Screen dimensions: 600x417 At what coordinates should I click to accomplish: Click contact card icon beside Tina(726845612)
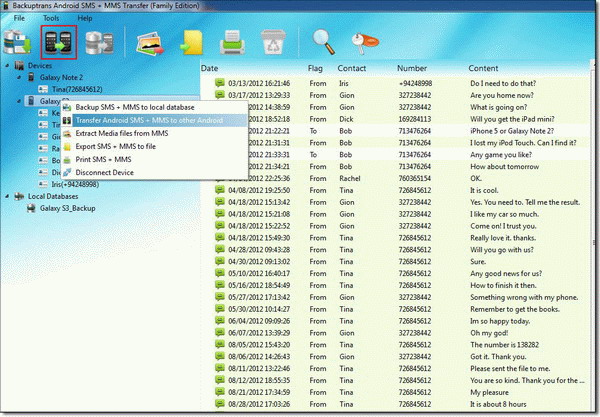(43, 90)
